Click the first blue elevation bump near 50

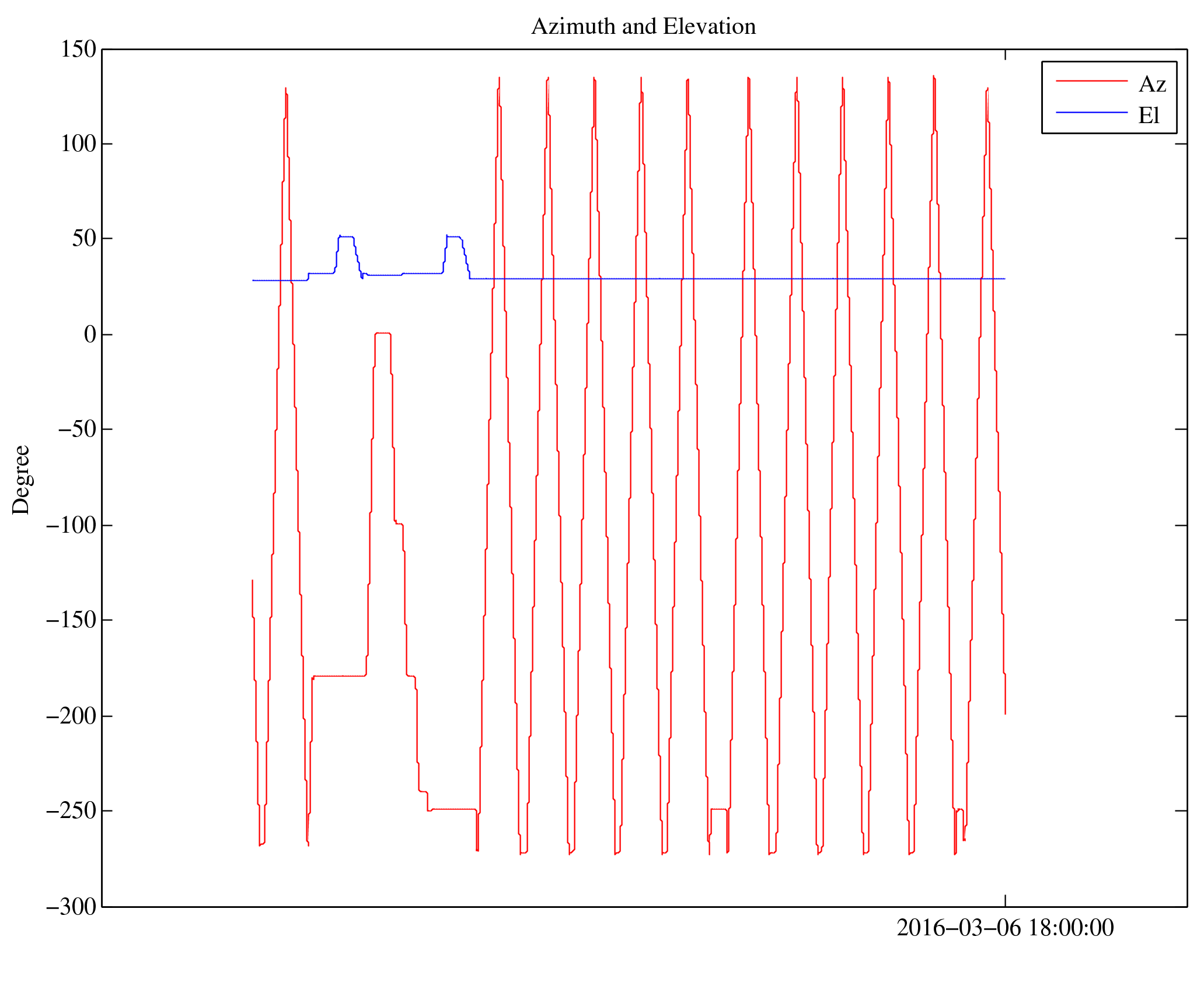tap(346, 237)
